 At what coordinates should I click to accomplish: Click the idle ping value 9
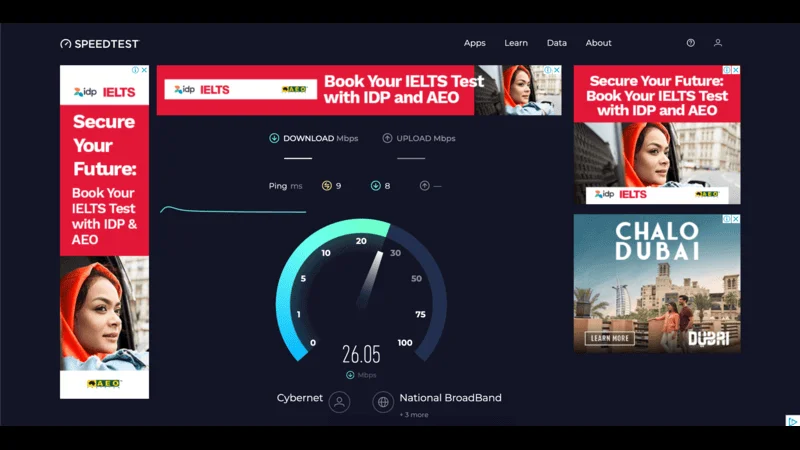pyautogui.click(x=338, y=186)
